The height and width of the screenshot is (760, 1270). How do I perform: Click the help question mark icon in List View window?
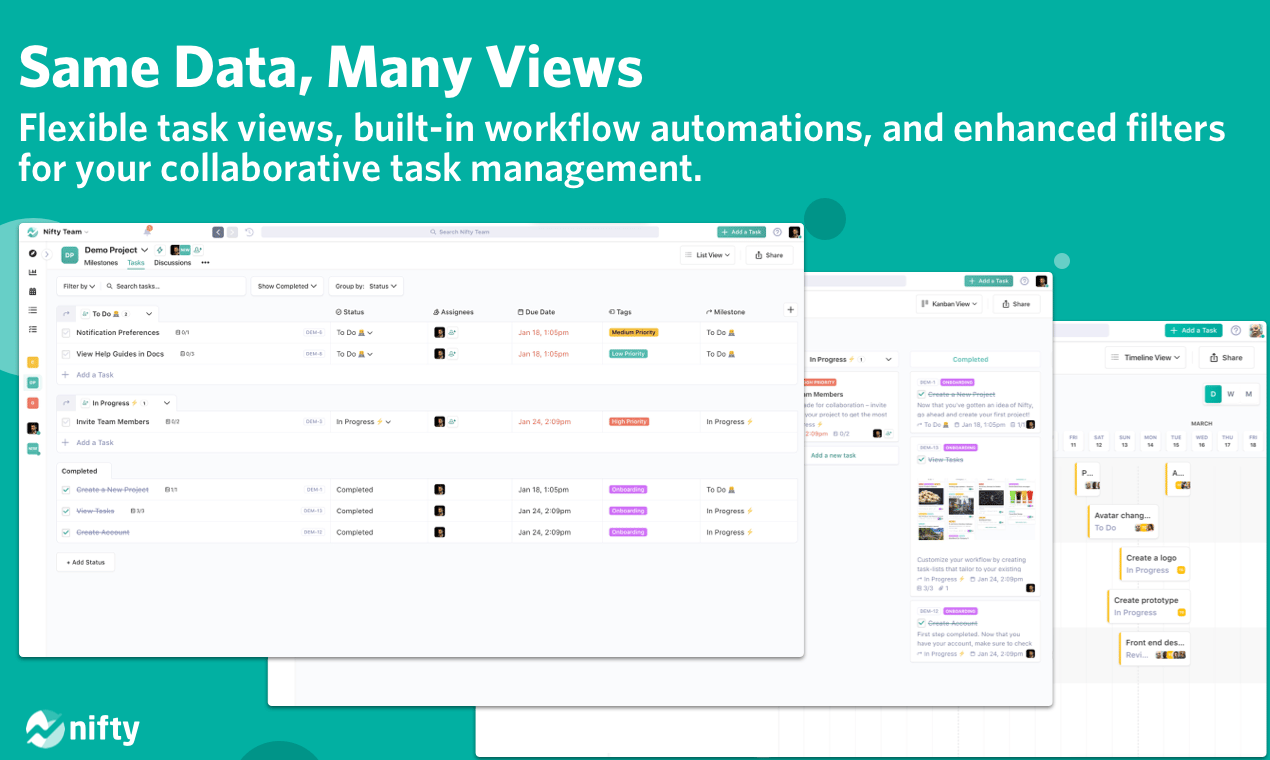(777, 232)
